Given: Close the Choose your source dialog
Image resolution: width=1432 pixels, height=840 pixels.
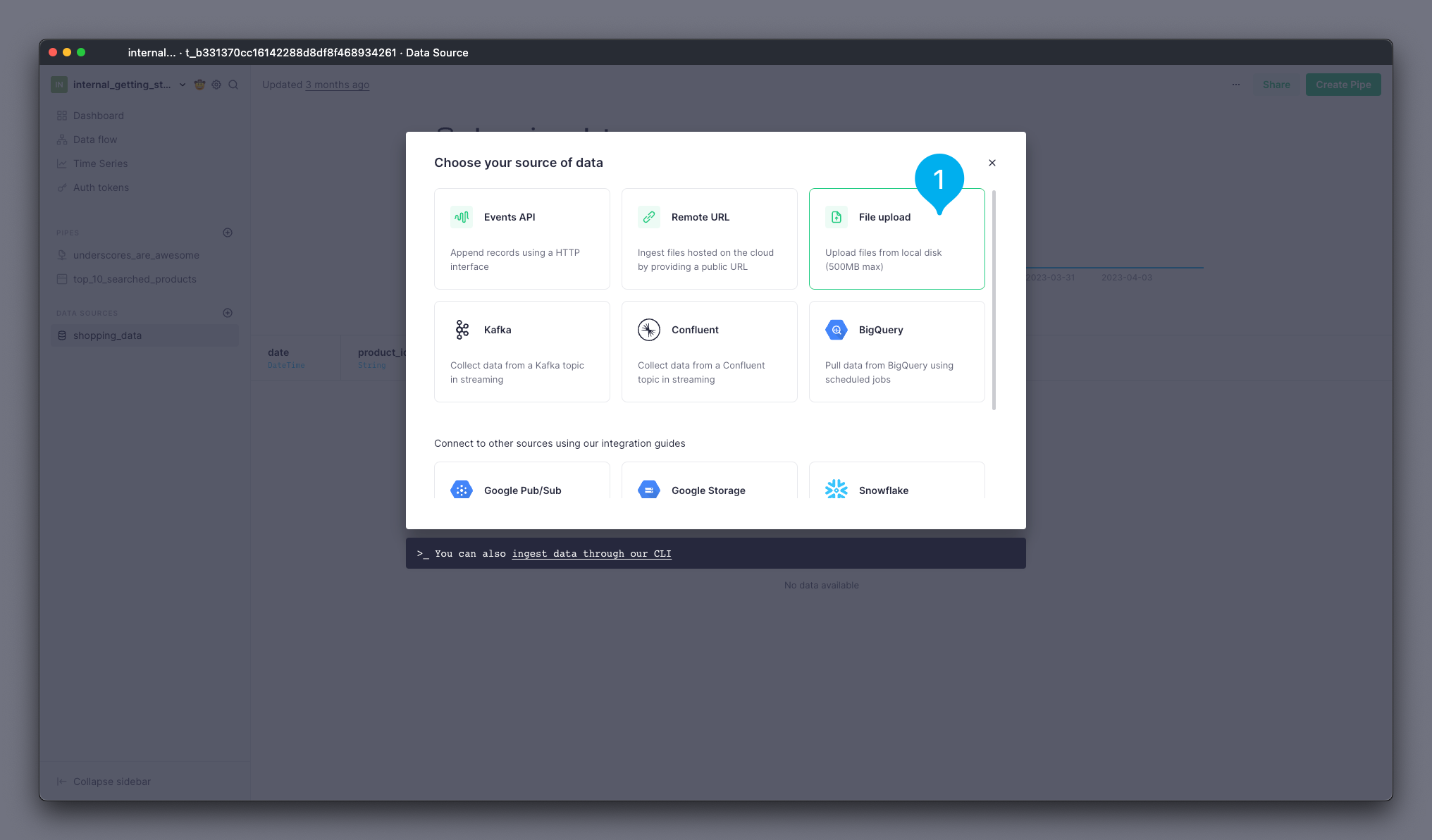Looking at the screenshot, I should 992,163.
